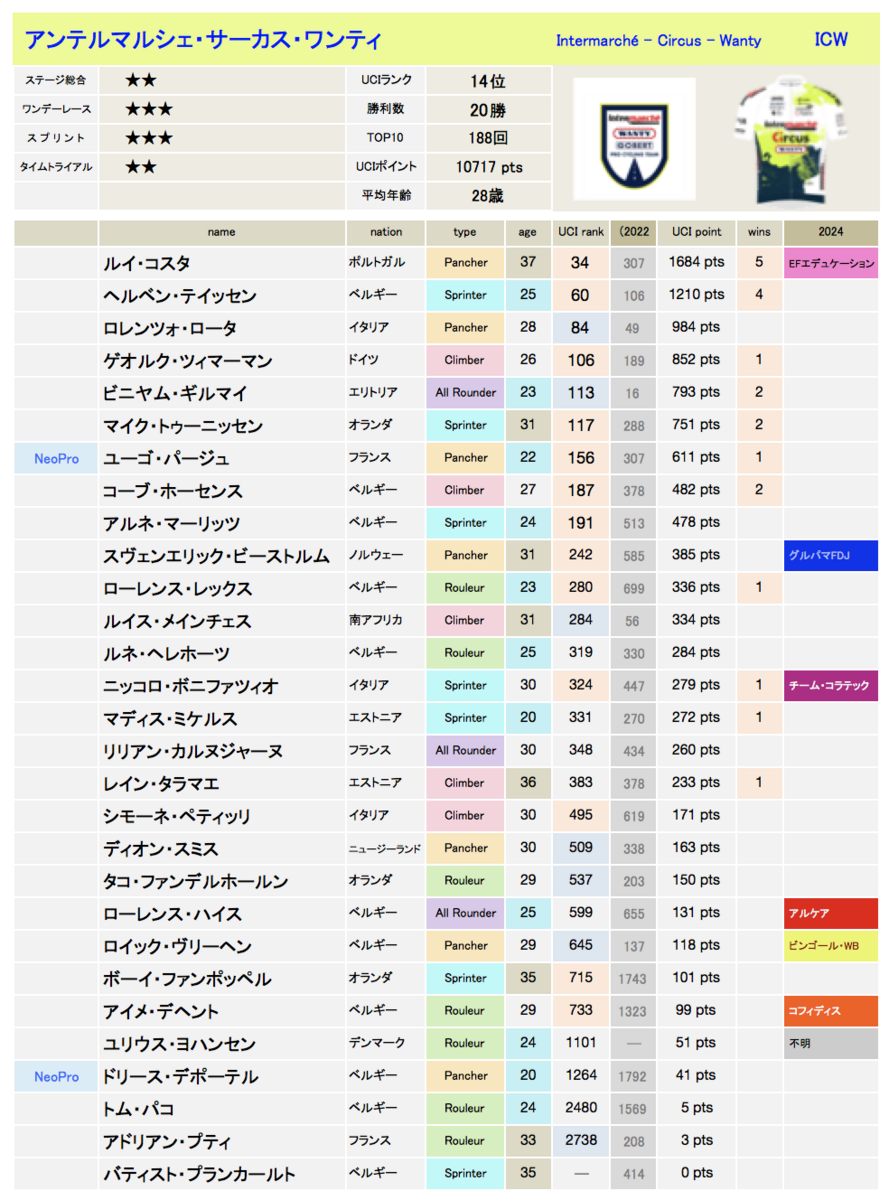
Task: Click the 'name' column header
Action: (x=222, y=232)
